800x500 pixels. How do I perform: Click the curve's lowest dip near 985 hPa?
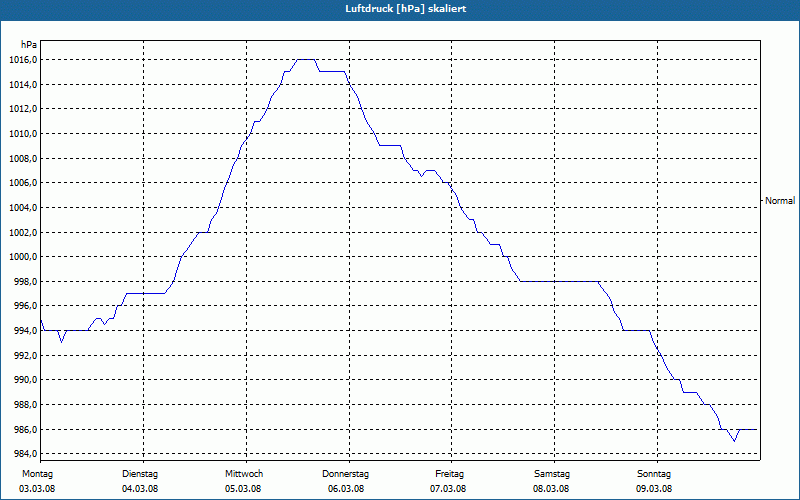[734, 440]
